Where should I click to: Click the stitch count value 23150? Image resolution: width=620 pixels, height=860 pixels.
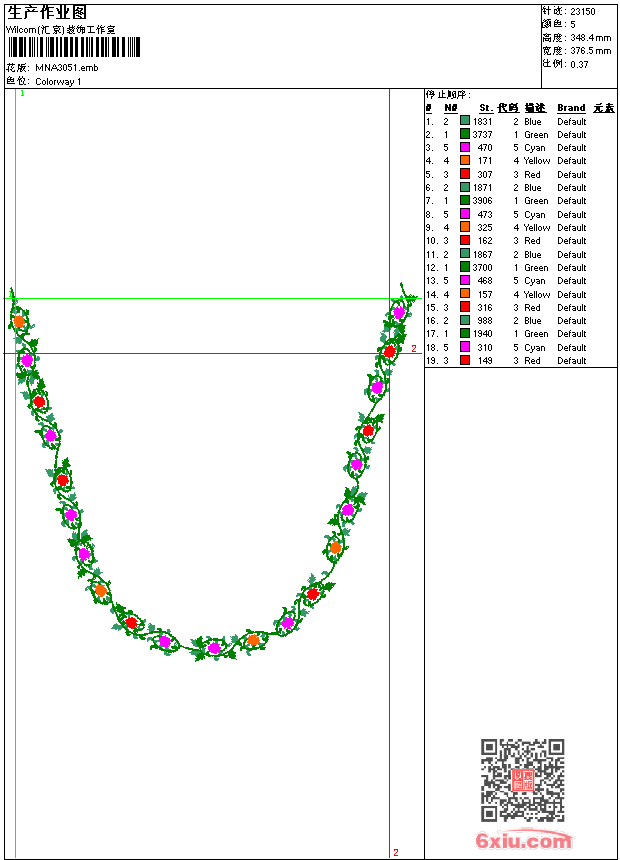pos(583,11)
